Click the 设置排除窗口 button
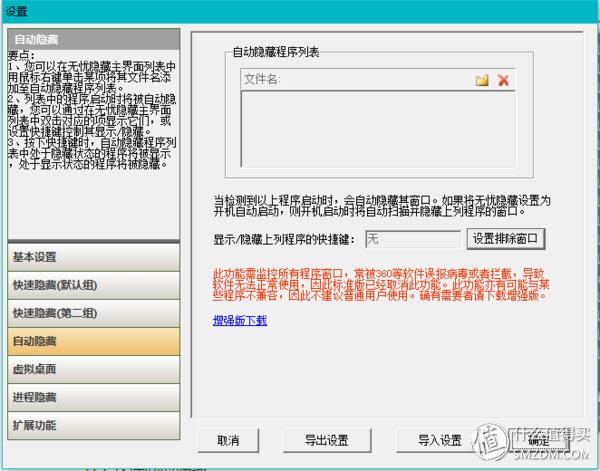600x471 pixels. (x=505, y=239)
